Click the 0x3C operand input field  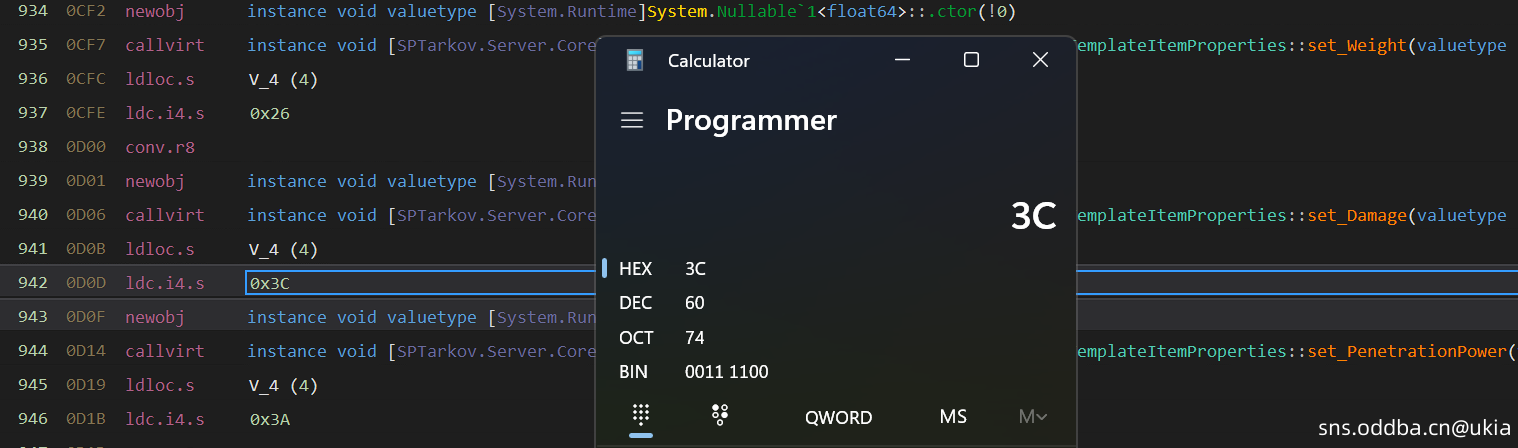(420, 283)
